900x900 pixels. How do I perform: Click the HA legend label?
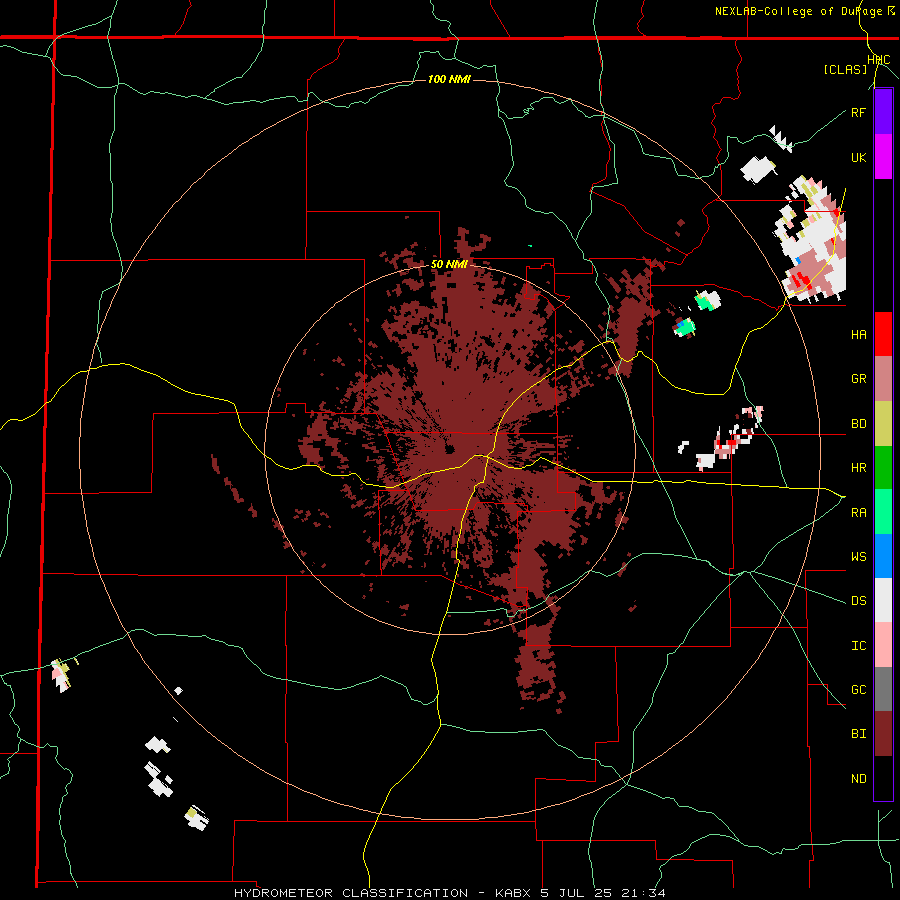[x=858, y=335]
